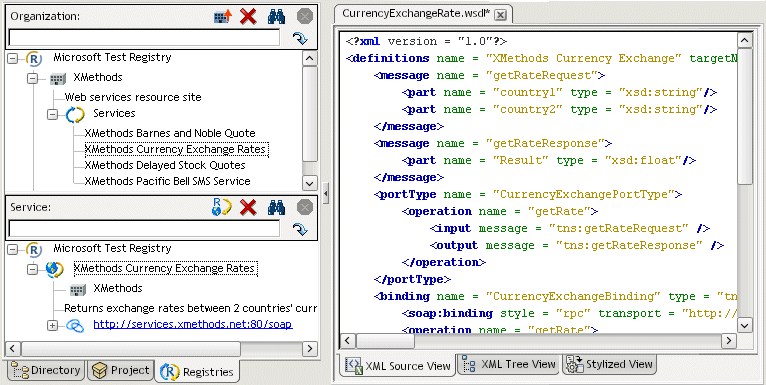The height and width of the screenshot is (385, 766).
Task: Click the Organization search input field
Action: tap(145, 38)
